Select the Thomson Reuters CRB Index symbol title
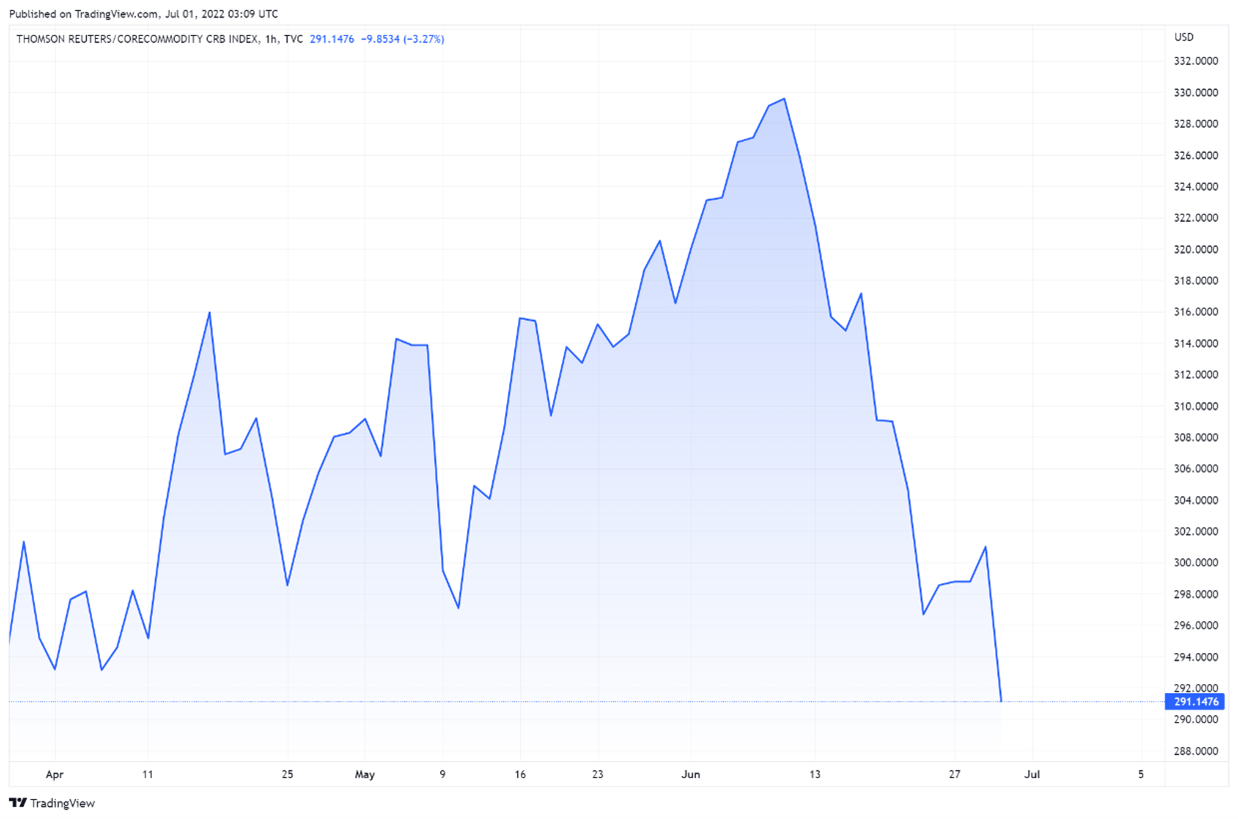This screenshot has height=819, width=1238. (x=130, y=39)
